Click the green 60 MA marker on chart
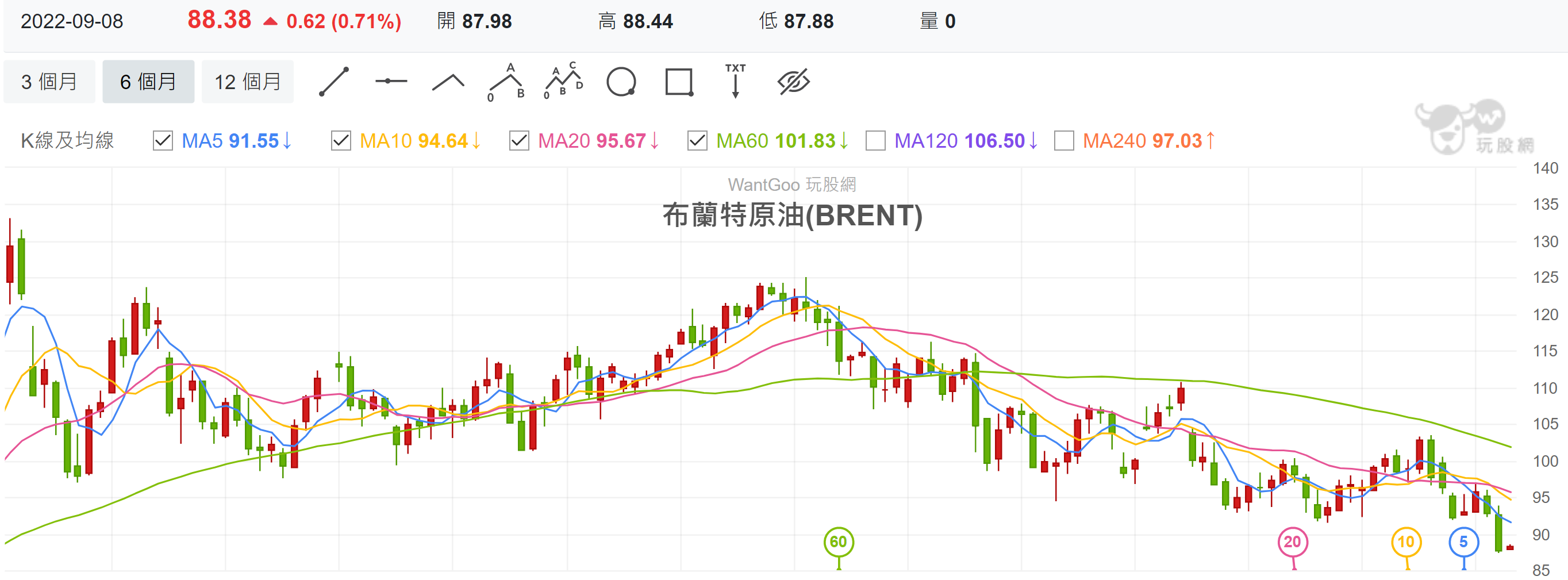Image resolution: width=1568 pixels, height=580 pixels. 838,541
